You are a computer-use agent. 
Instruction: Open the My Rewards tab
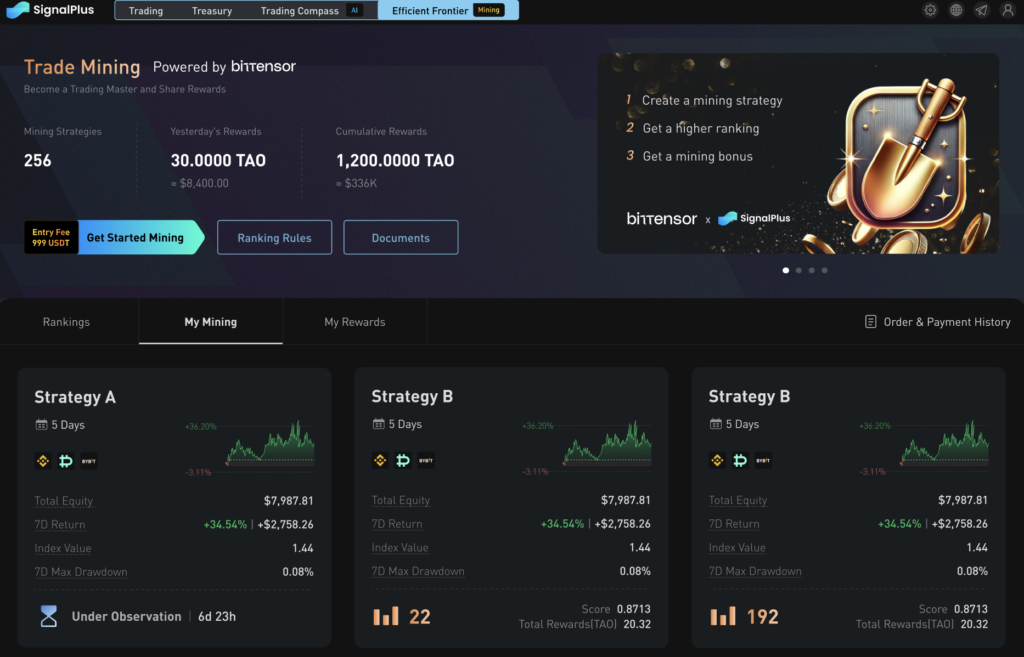(354, 322)
